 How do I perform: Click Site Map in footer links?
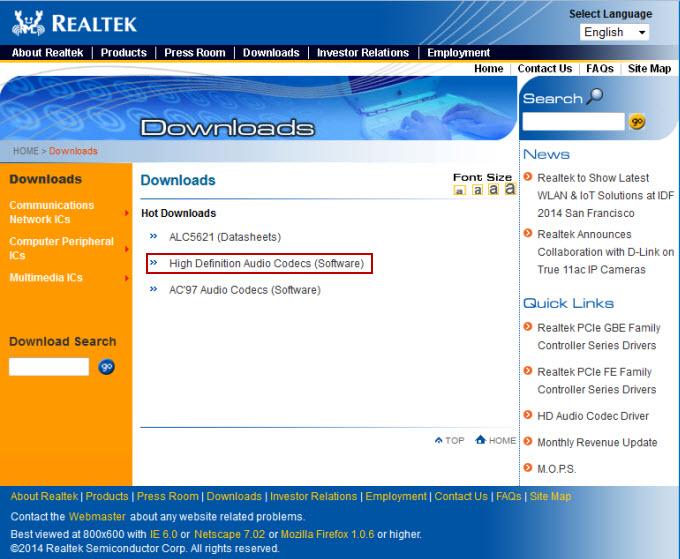[x=550, y=496]
